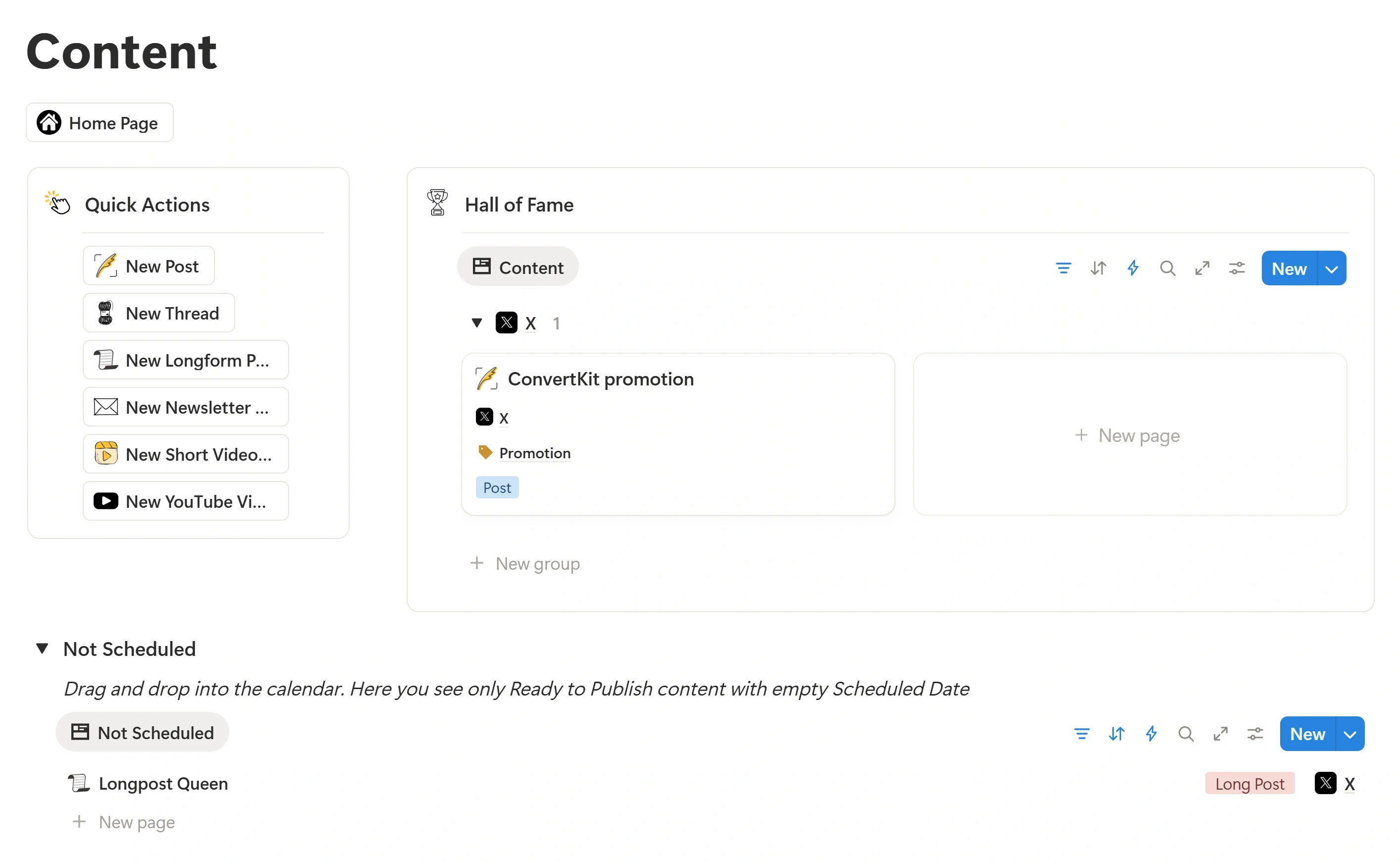Image resolution: width=1400 pixels, height=862 pixels.
Task: Sort the Not Scheduled database
Action: click(1116, 734)
